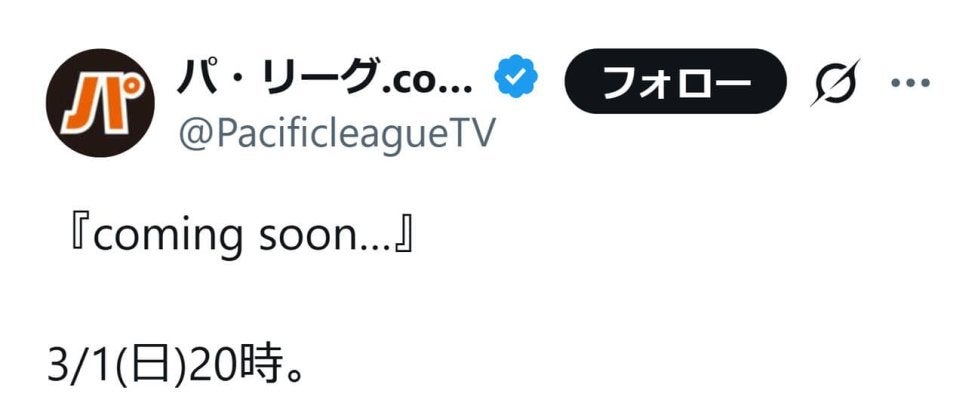Tap the orange パ logo picture

100,102
